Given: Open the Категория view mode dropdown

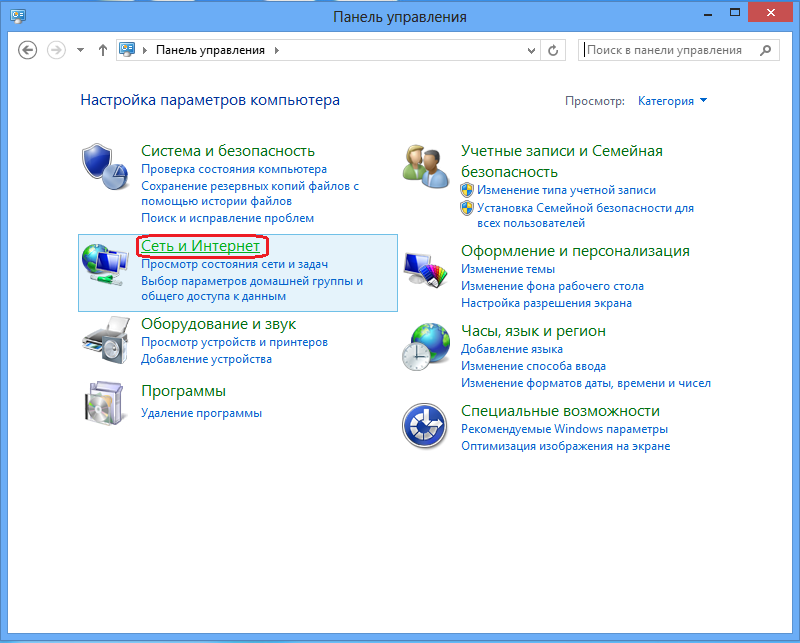Looking at the screenshot, I should [672, 101].
